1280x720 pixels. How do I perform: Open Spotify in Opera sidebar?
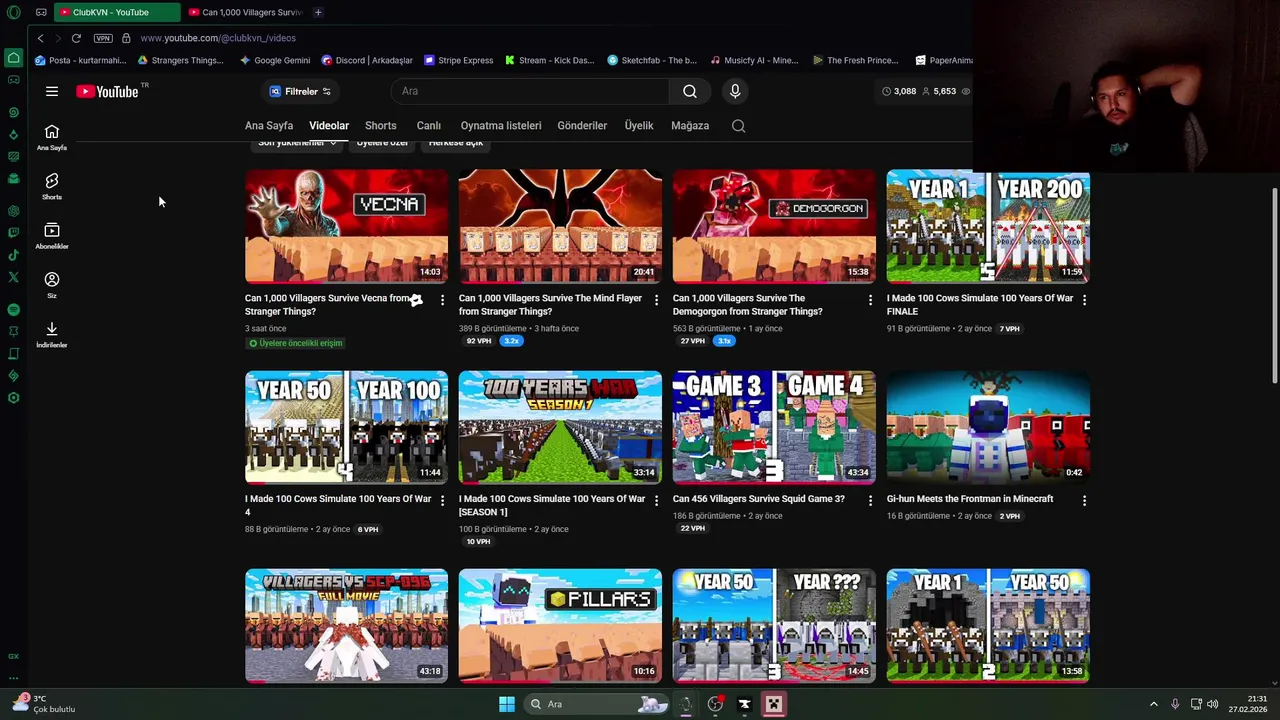click(x=13, y=310)
